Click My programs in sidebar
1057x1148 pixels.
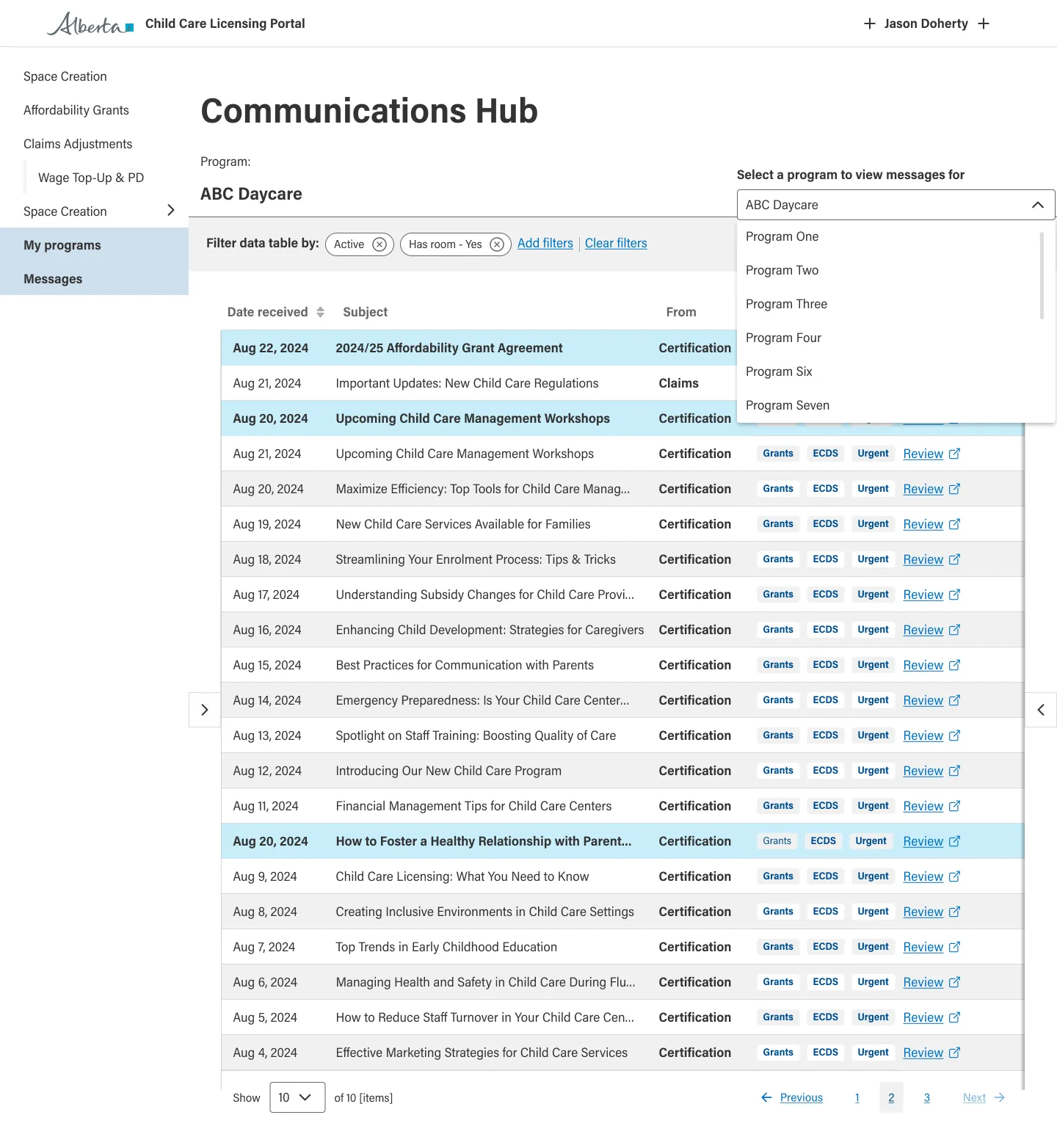point(94,245)
